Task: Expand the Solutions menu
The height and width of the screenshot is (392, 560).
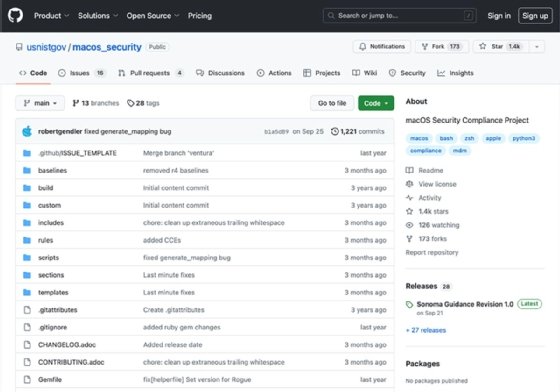Action: coord(98,16)
